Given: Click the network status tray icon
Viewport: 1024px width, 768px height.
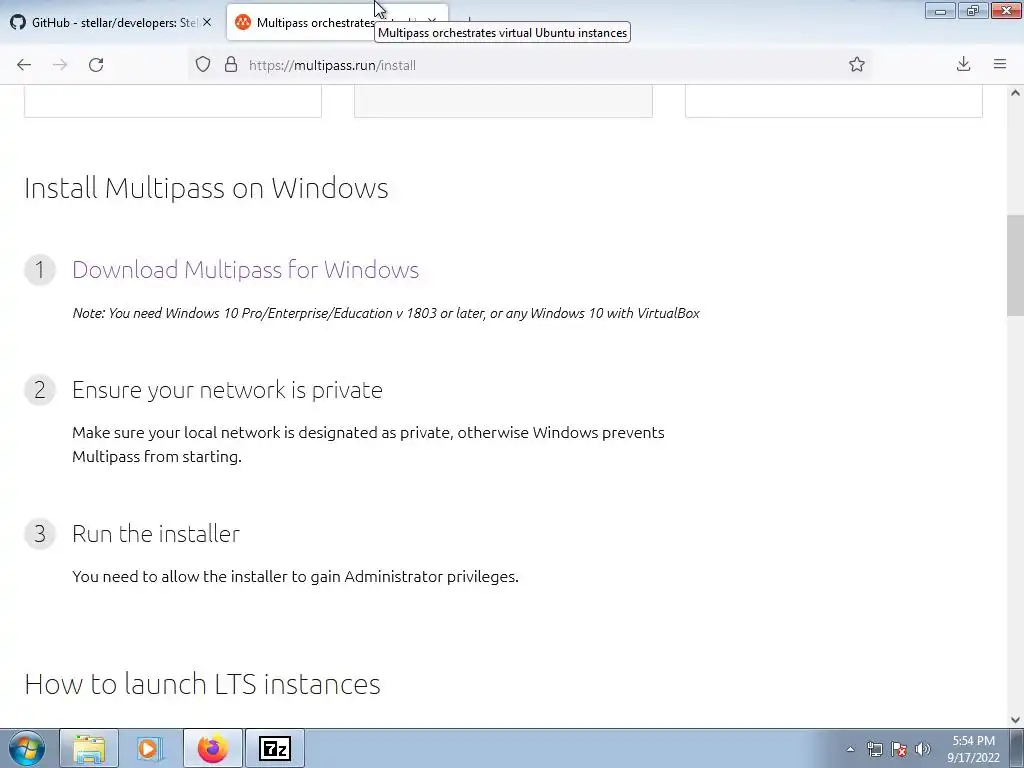Looking at the screenshot, I should point(874,749).
